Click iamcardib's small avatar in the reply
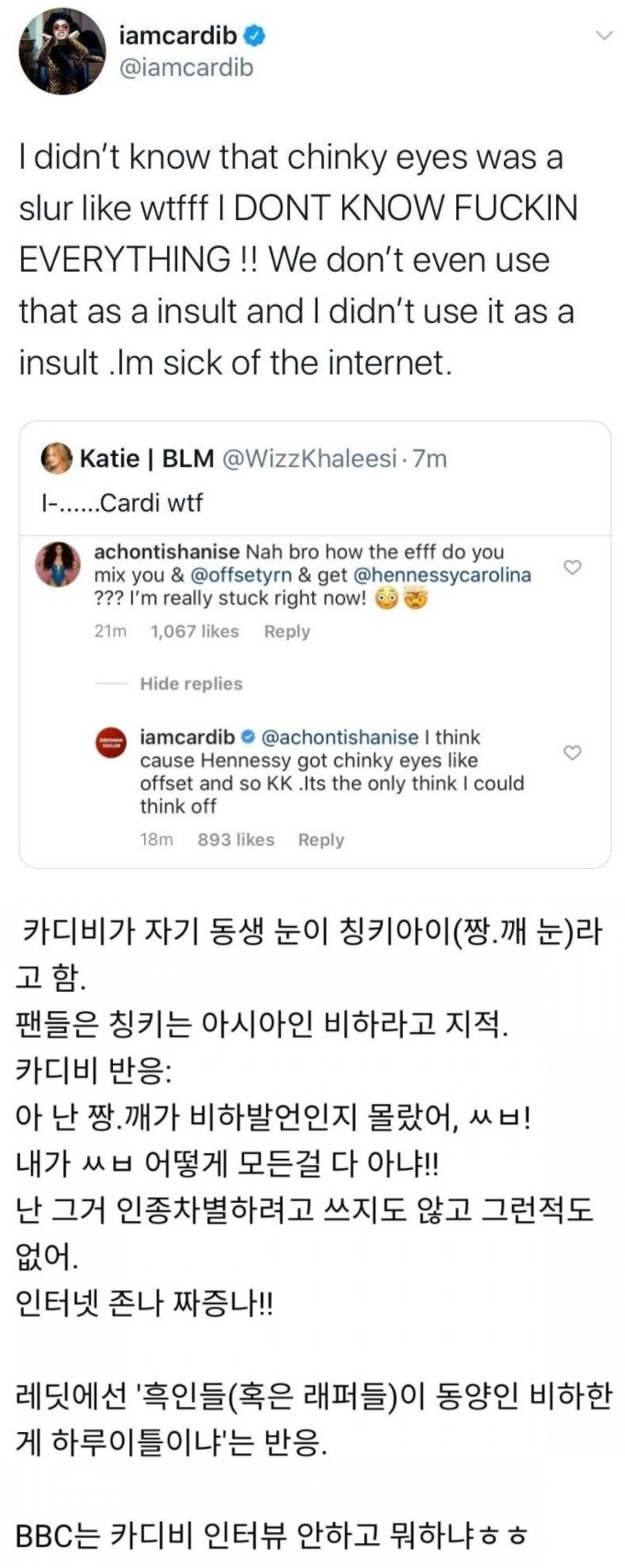 [x=111, y=745]
